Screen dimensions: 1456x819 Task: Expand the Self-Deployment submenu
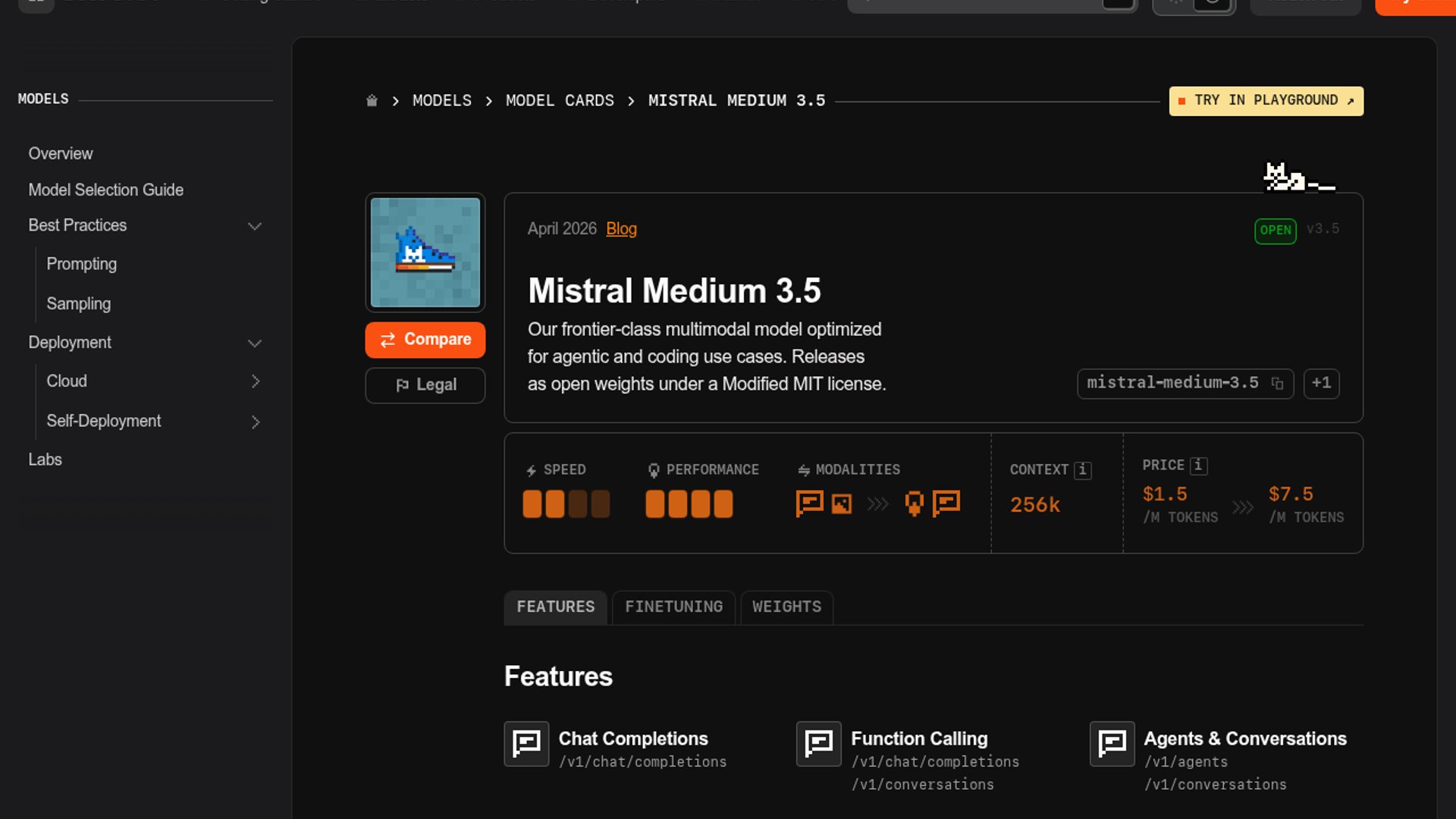(x=256, y=422)
